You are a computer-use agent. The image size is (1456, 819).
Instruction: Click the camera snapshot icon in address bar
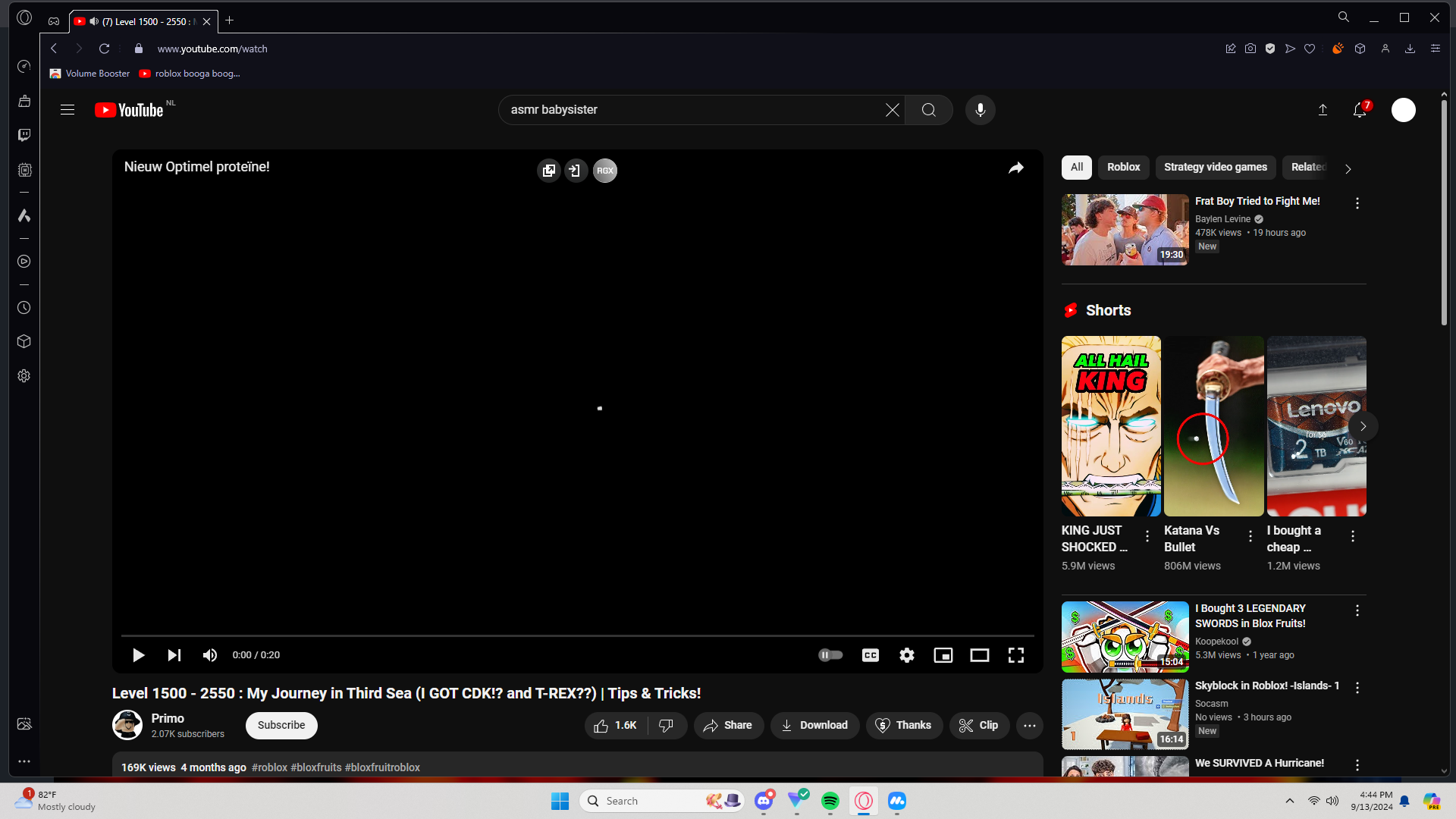(x=1250, y=49)
